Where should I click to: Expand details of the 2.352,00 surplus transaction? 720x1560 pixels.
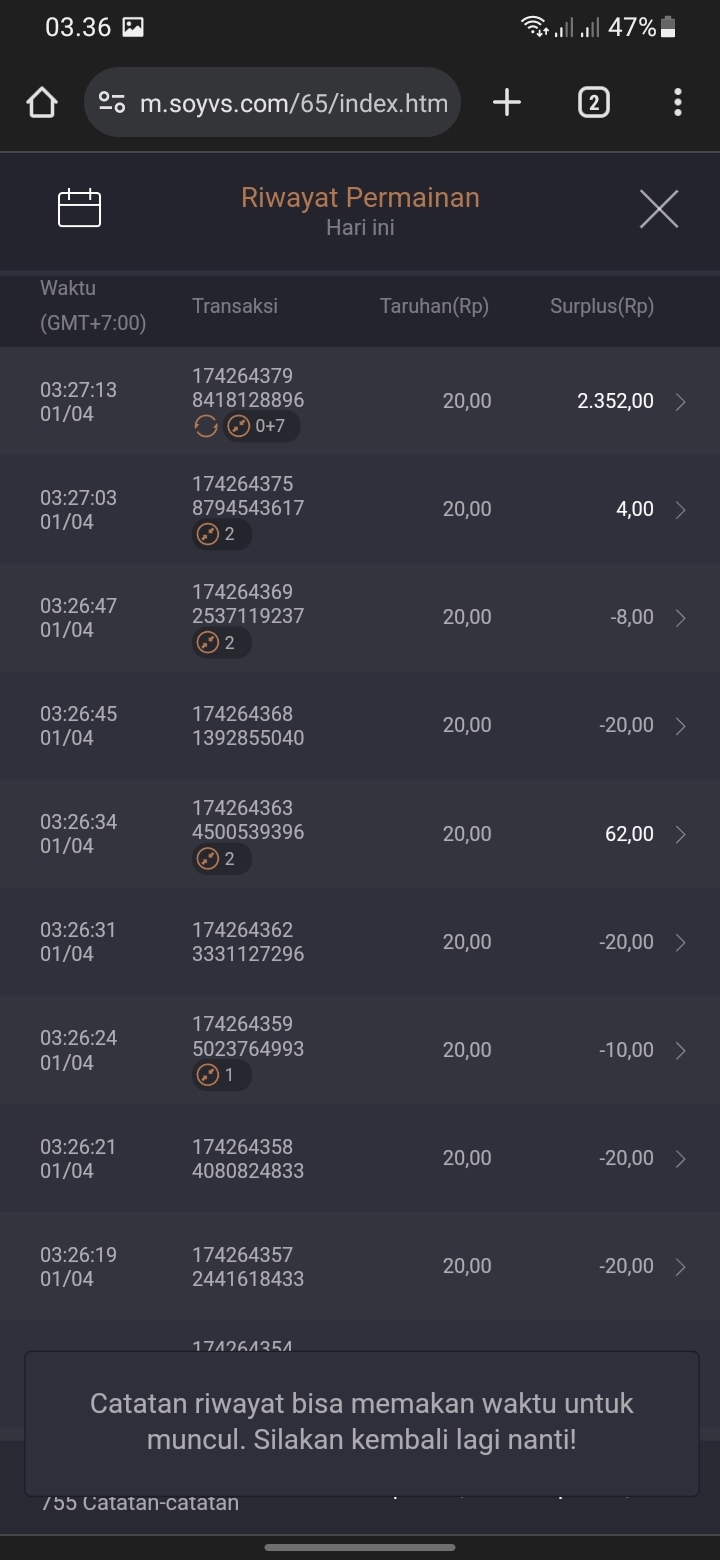pos(680,402)
